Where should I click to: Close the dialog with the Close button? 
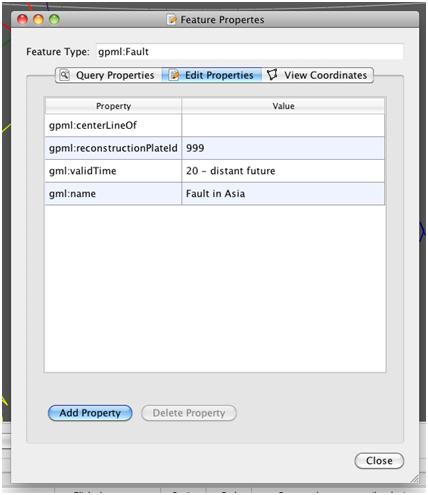[379, 461]
